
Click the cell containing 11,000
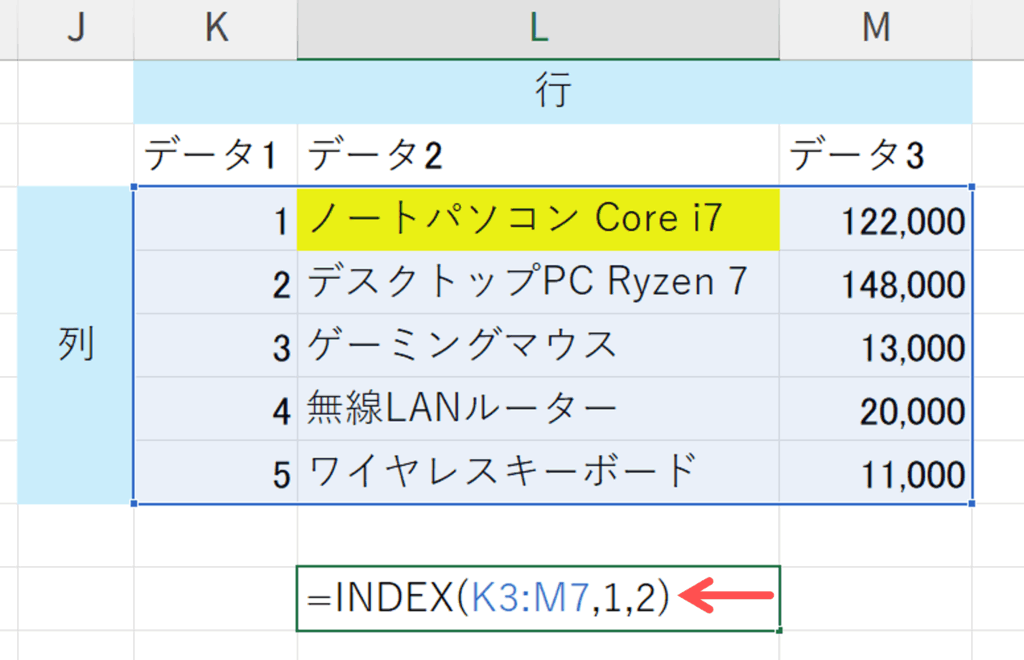point(876,472)
